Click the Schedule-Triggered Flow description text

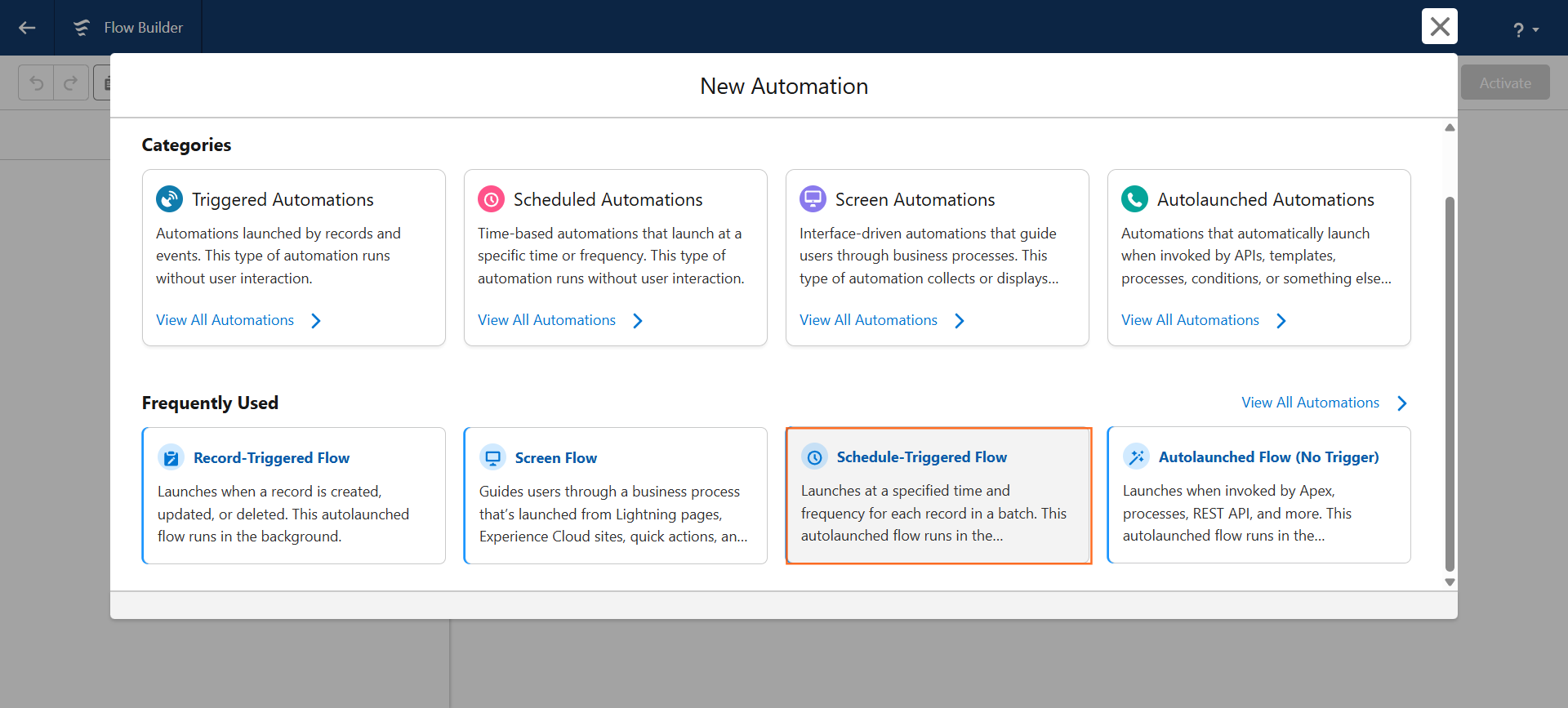pos(933,513)
